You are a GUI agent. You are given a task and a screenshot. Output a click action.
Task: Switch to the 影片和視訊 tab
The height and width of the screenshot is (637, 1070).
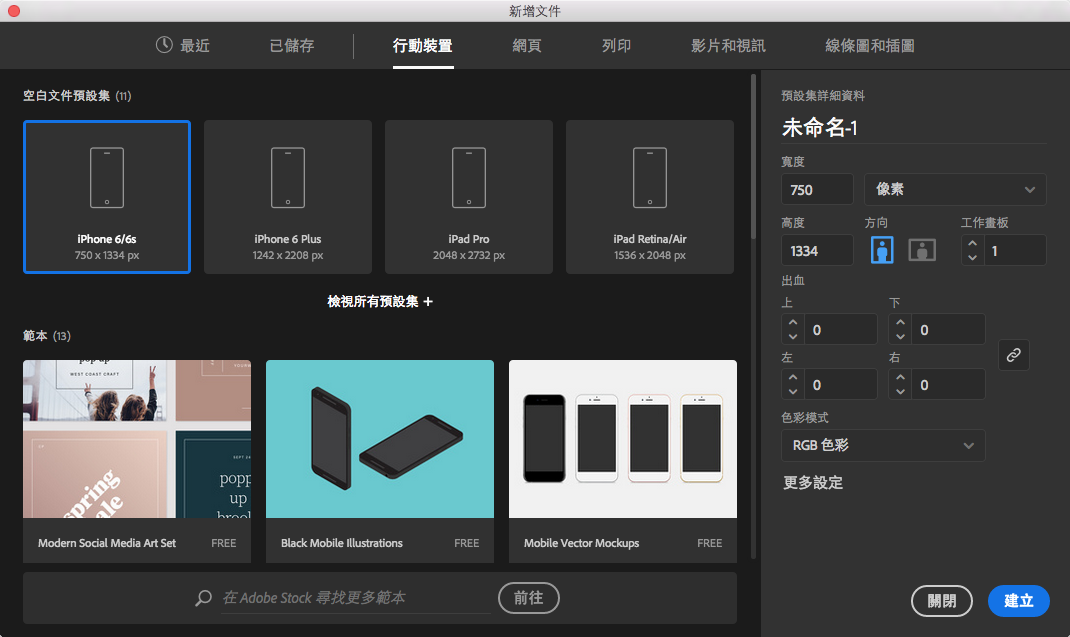728,46
